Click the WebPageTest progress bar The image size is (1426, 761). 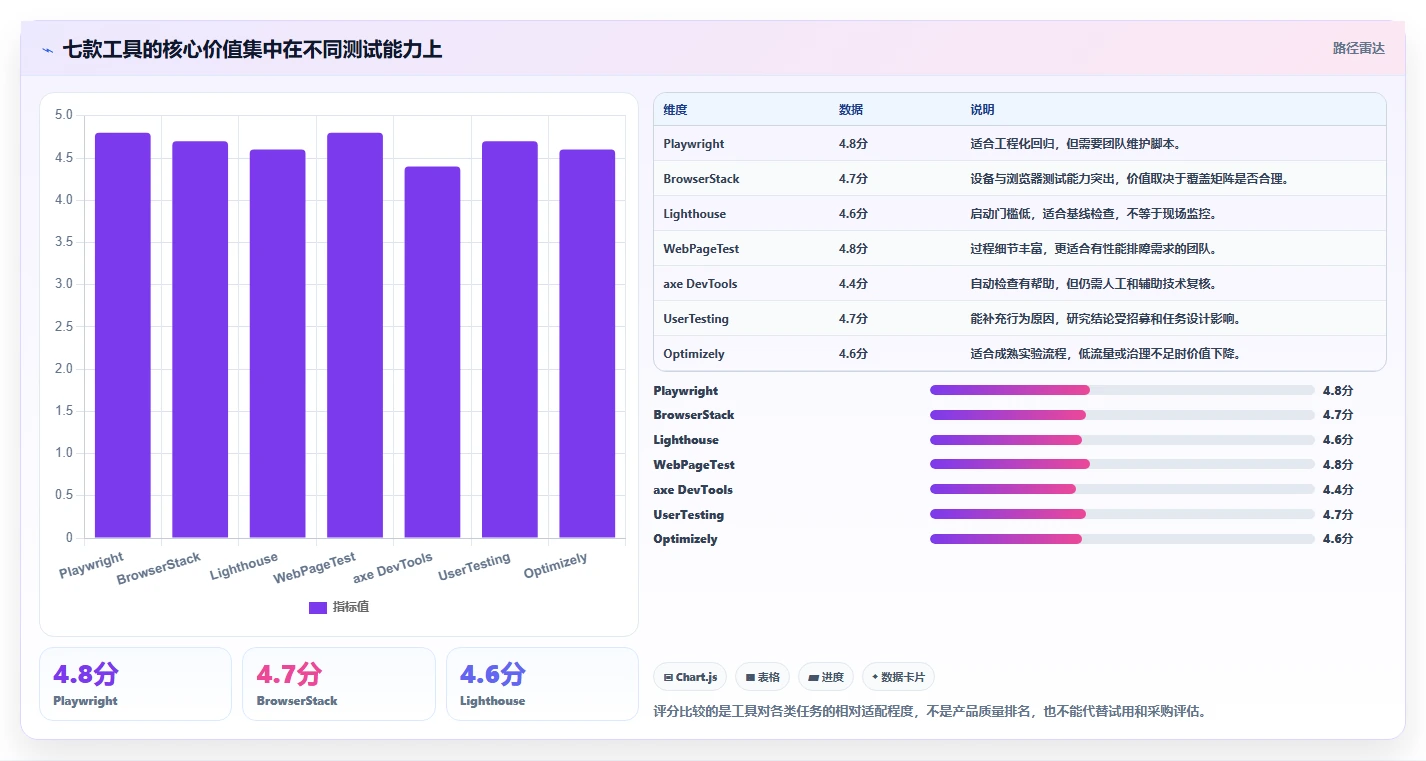click(1122, 464)
